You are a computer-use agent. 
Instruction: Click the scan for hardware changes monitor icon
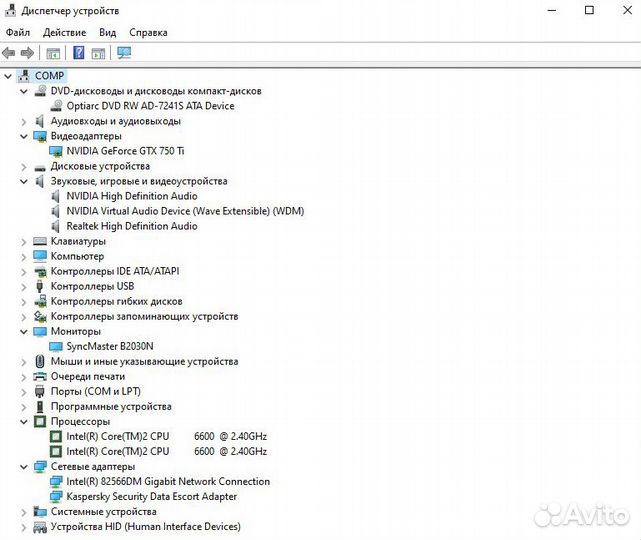[124, 53]
